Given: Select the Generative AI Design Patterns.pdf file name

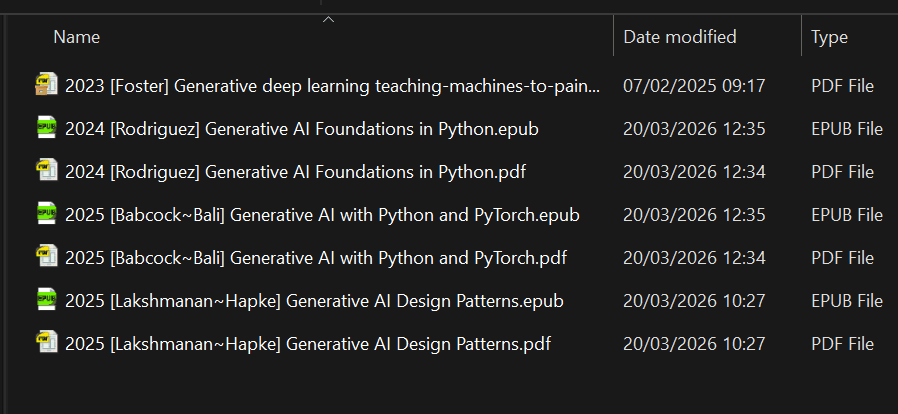Looking at the screenshot, I should coord(308,344).
